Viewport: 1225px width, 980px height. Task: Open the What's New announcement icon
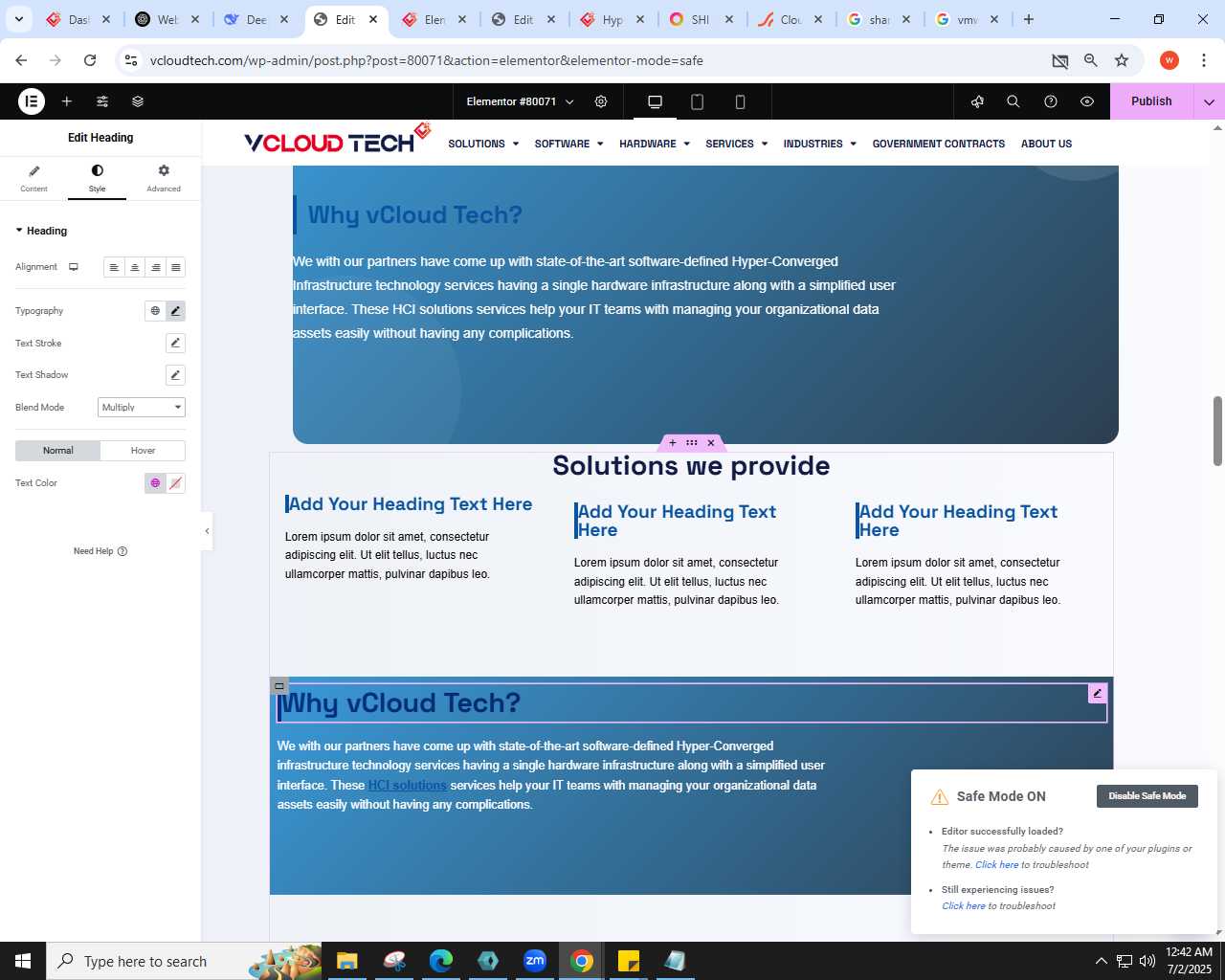click(x=977, y=101)
